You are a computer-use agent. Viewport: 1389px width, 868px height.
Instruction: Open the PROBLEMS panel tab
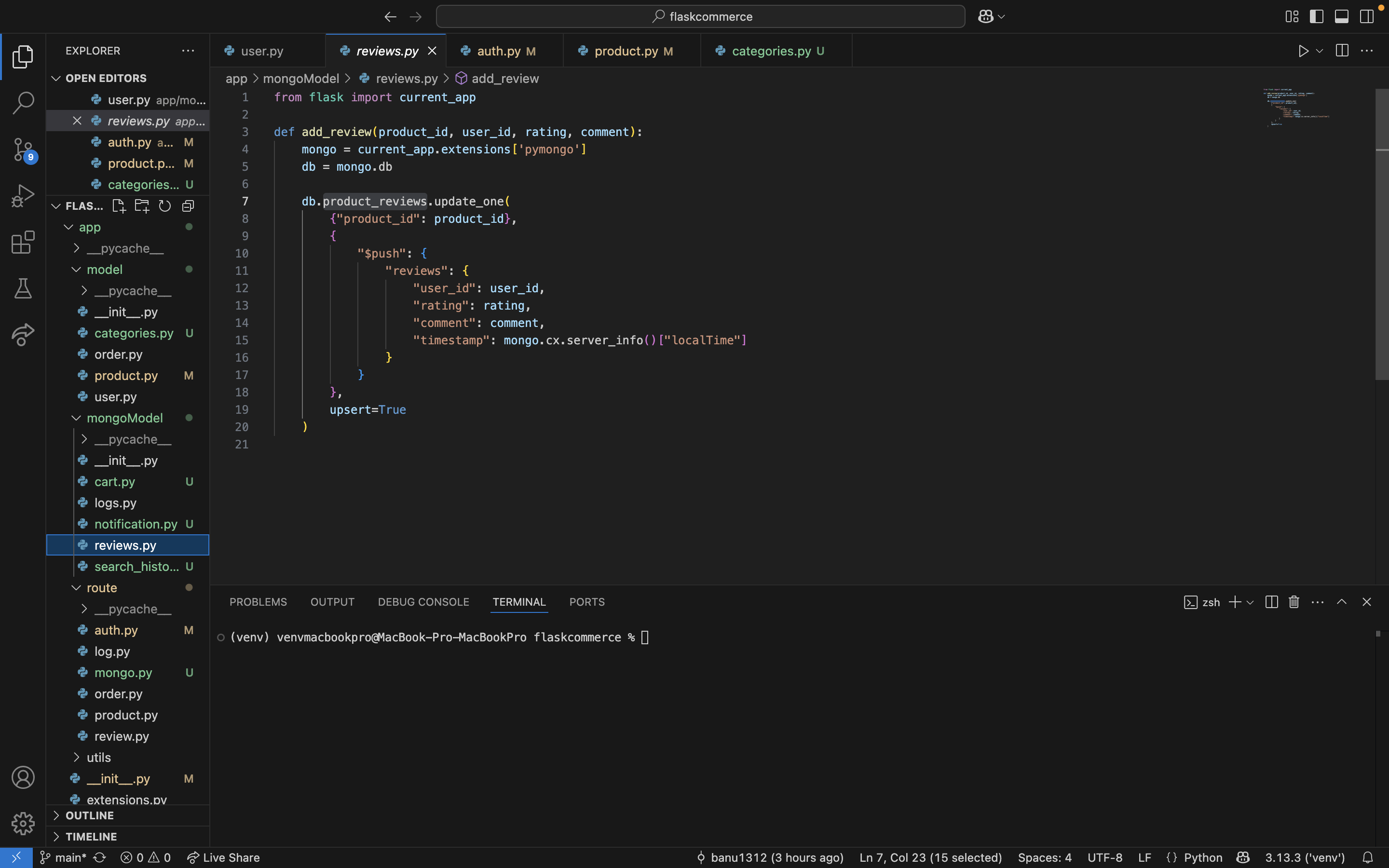[x=259, y=602]
